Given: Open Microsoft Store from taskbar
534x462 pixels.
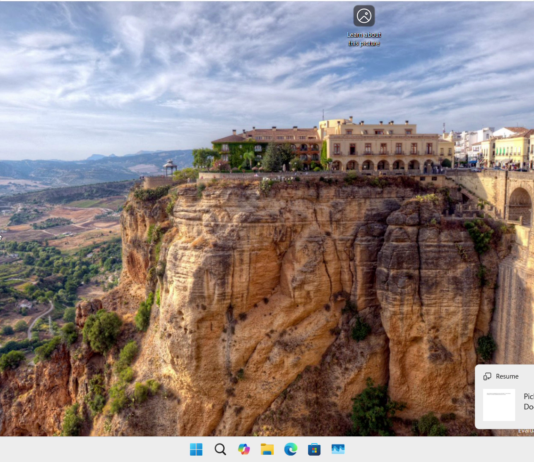Looking at the screenshot, I should click(x=314, y=449).
